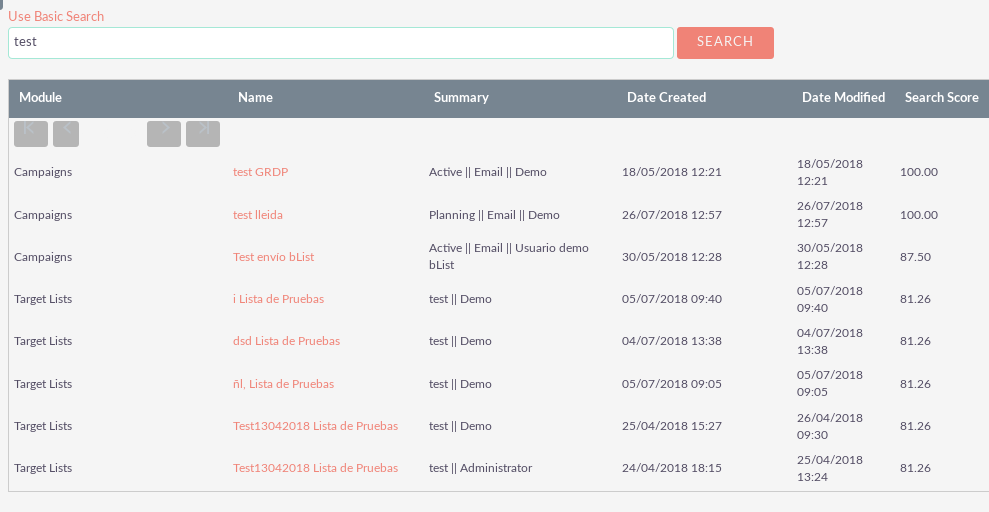Viewport: 989px width, 512px height.
Task: Select summary 'Active || Email || Demo'
Action: click(488, 172)
